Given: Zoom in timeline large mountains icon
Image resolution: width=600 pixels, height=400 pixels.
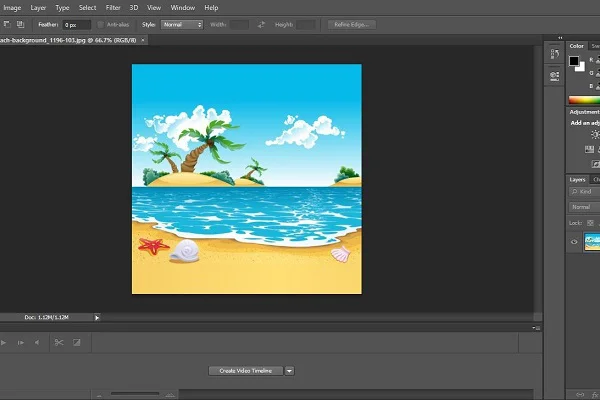Looking at the screenshot, I should tap(170, 395).
